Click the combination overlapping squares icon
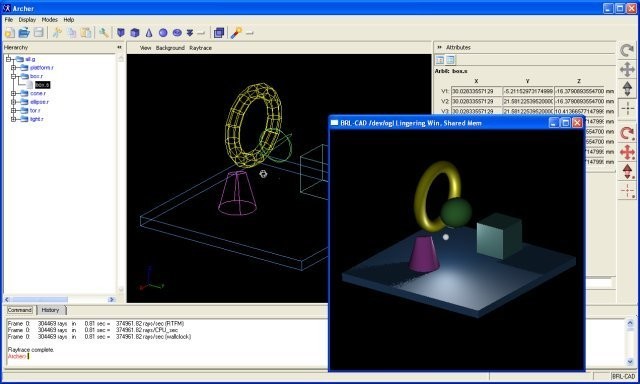 coord(219,33)
